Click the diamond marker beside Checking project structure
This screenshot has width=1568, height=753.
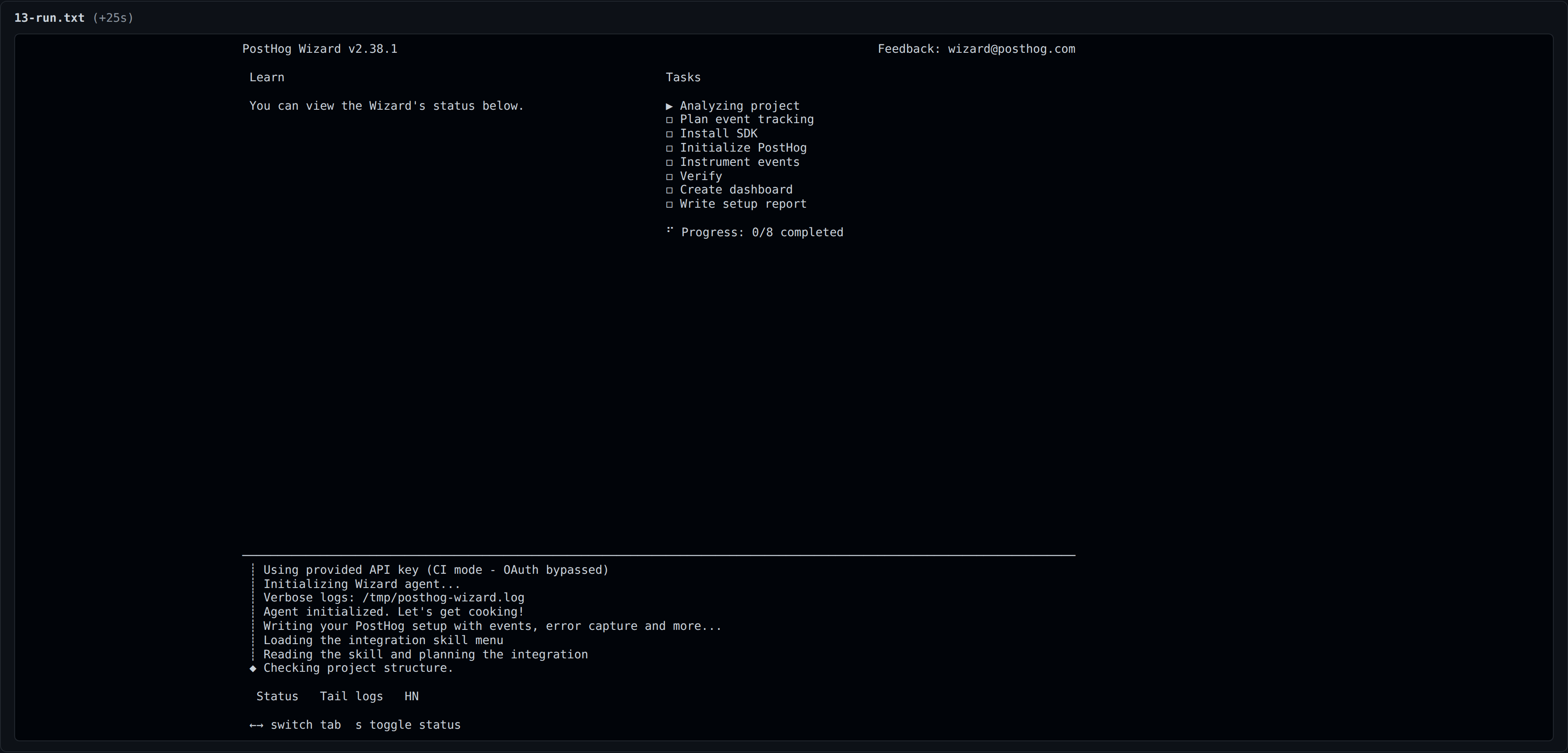pyautogui.click(x=253, y=668)
